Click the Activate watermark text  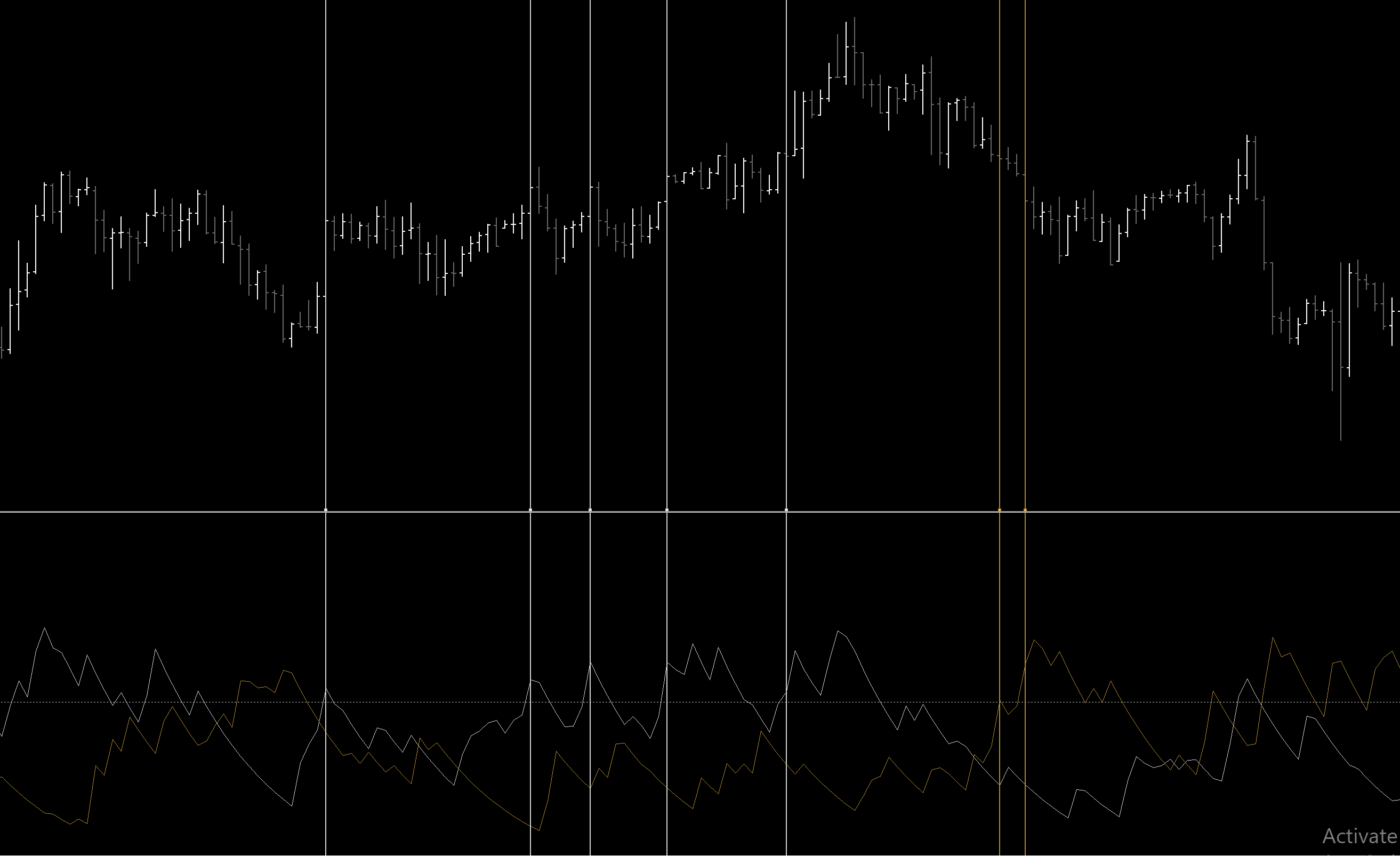pyautogui.click(x=1359, y=837)
